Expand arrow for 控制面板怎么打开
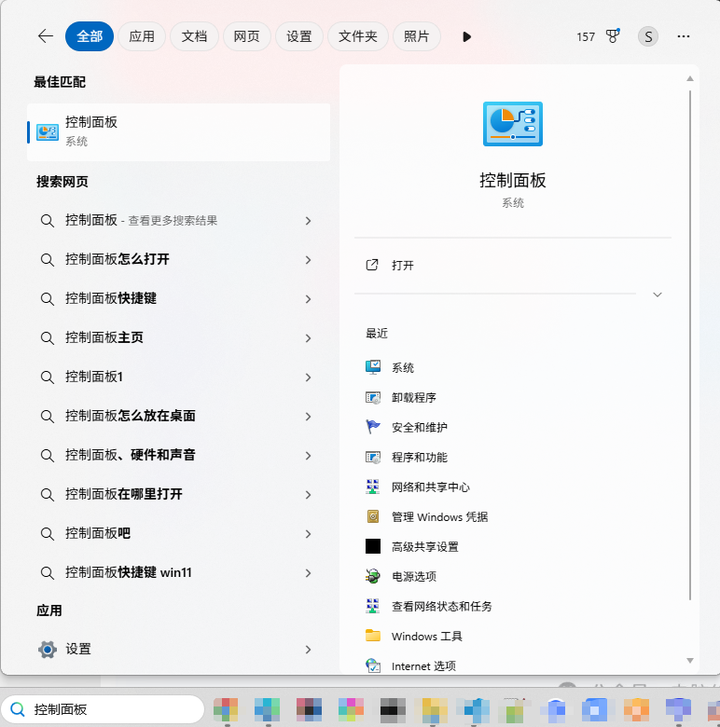The width and height of the screenshot is (720, 727). pos(308,260)
